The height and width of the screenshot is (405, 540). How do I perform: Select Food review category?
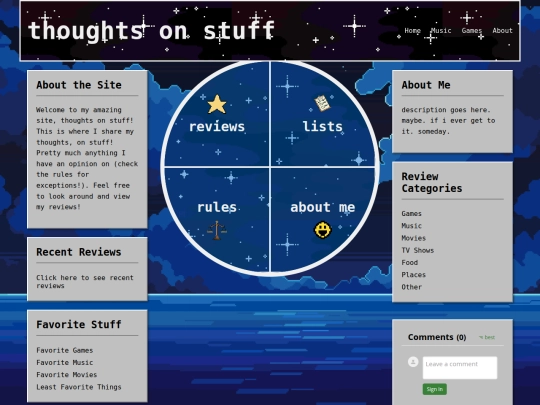pyautogui.click(x=410, y=262)
